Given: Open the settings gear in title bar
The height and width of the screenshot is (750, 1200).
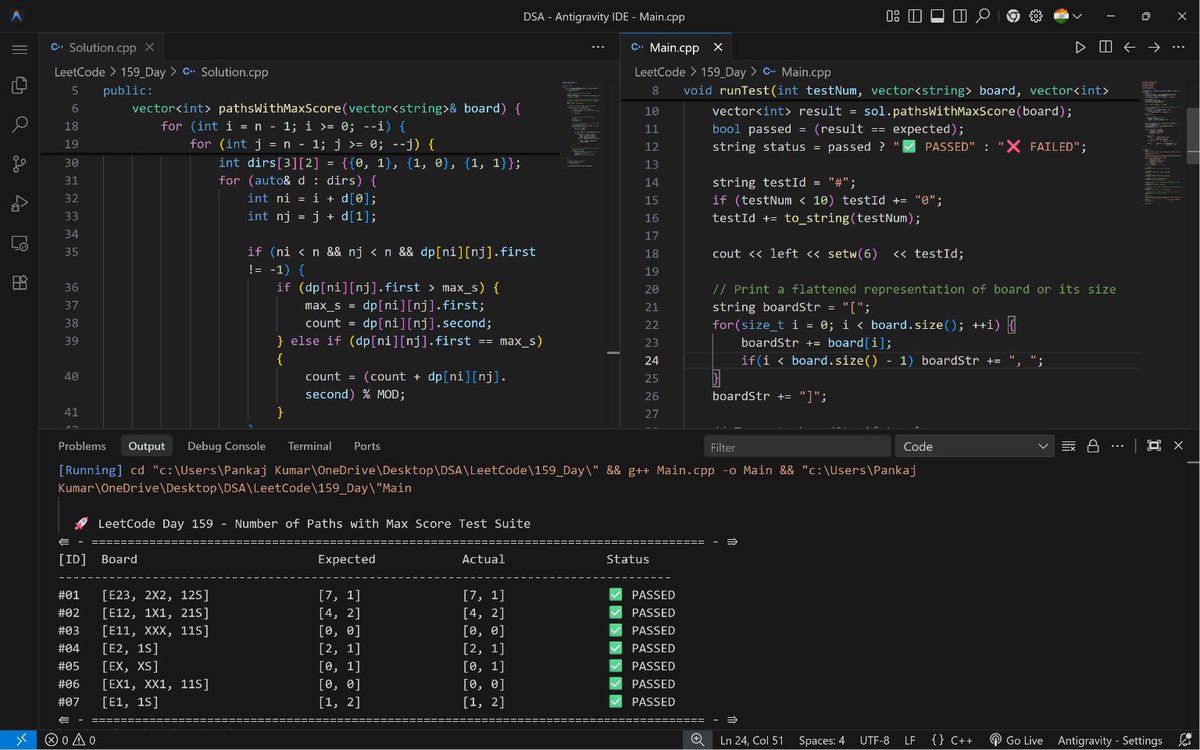Looking at the screenshot, I should click(x=1036, y=16).
